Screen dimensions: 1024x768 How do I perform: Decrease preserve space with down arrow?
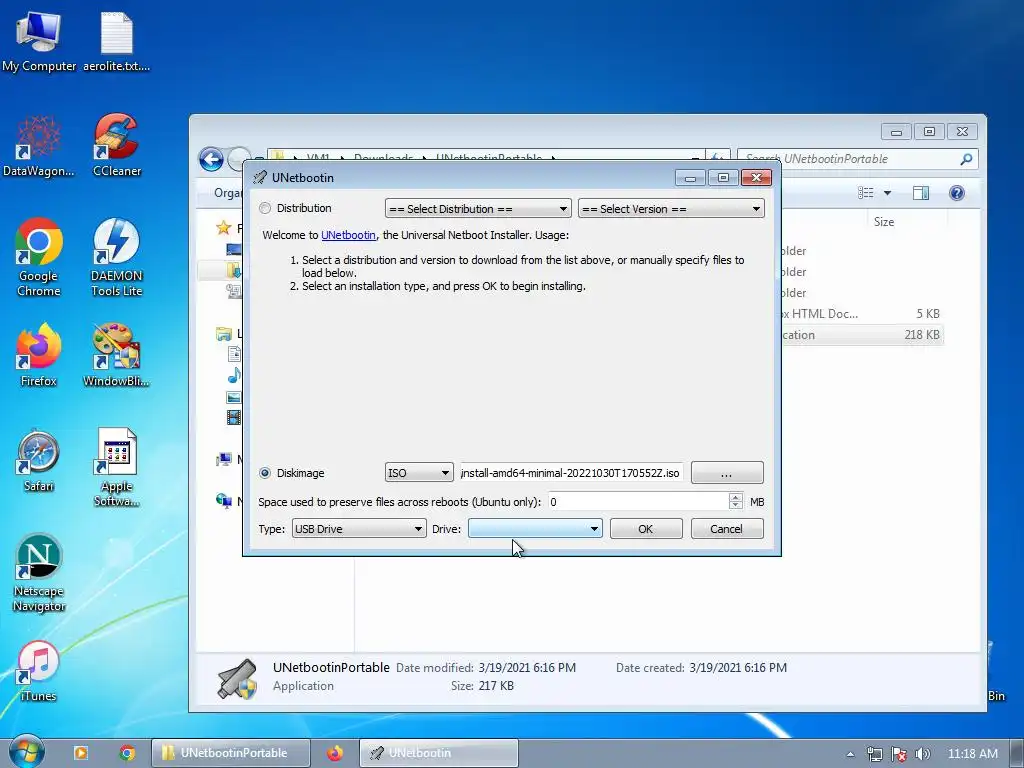click(x=736, y=506)
